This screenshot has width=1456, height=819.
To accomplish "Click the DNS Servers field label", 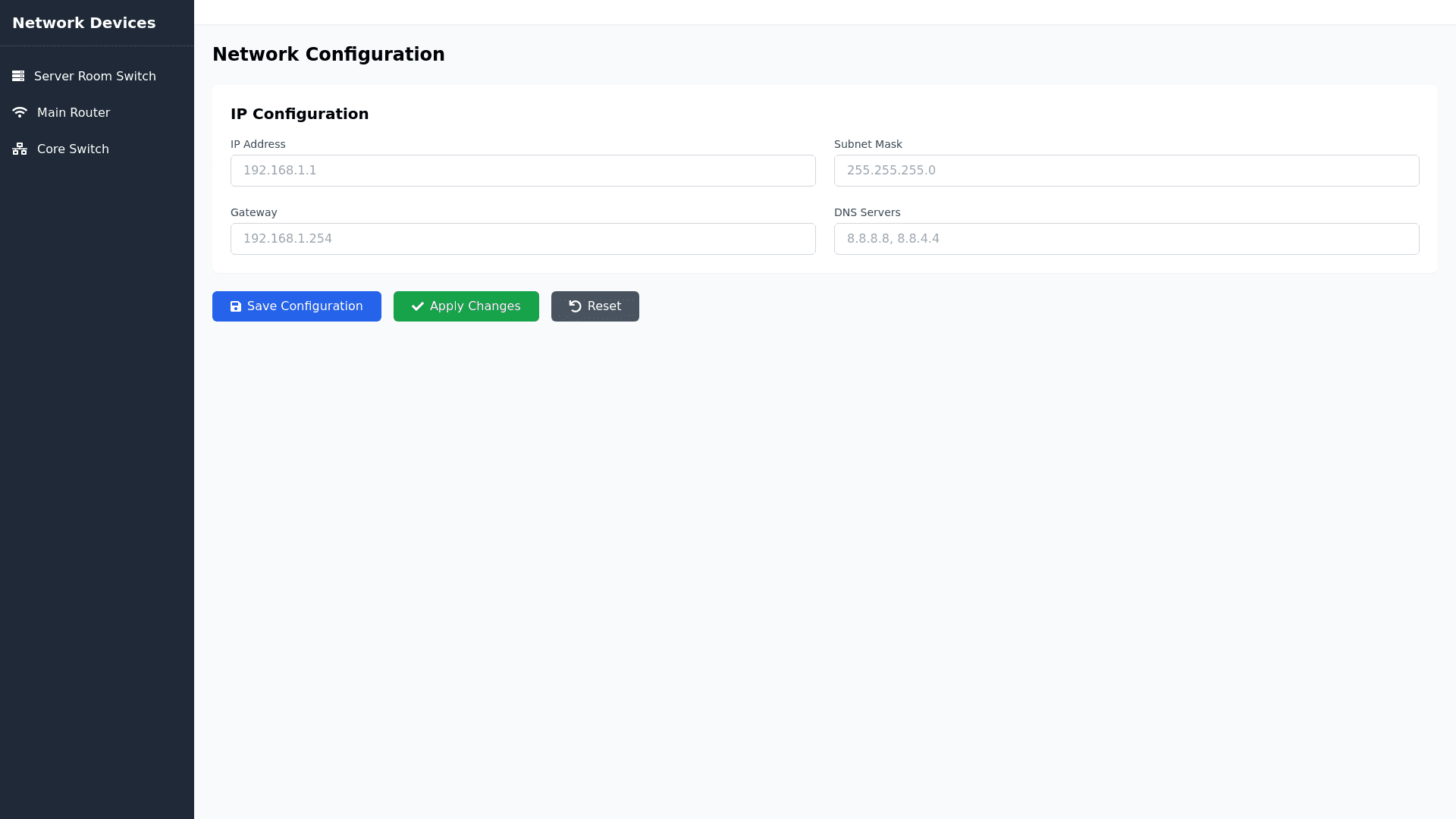I will pos(867,212).
